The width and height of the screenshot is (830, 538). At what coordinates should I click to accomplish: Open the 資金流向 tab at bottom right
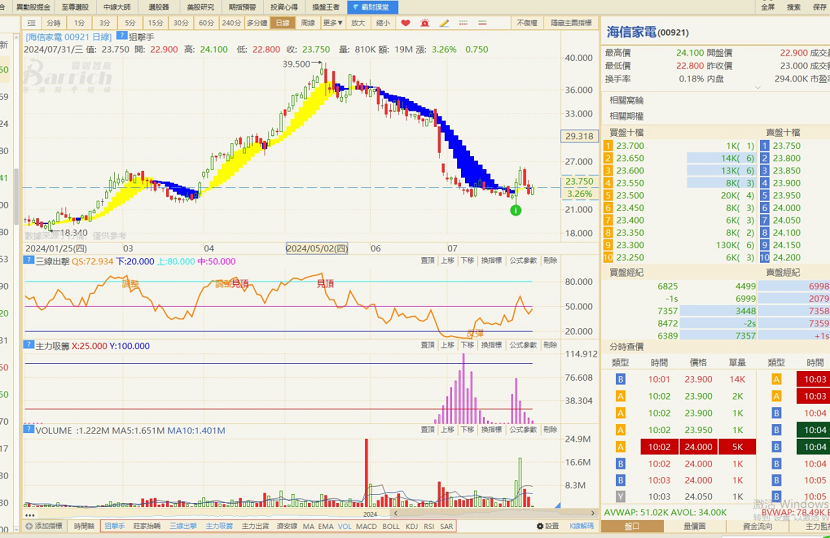click(x=756, y=526)
